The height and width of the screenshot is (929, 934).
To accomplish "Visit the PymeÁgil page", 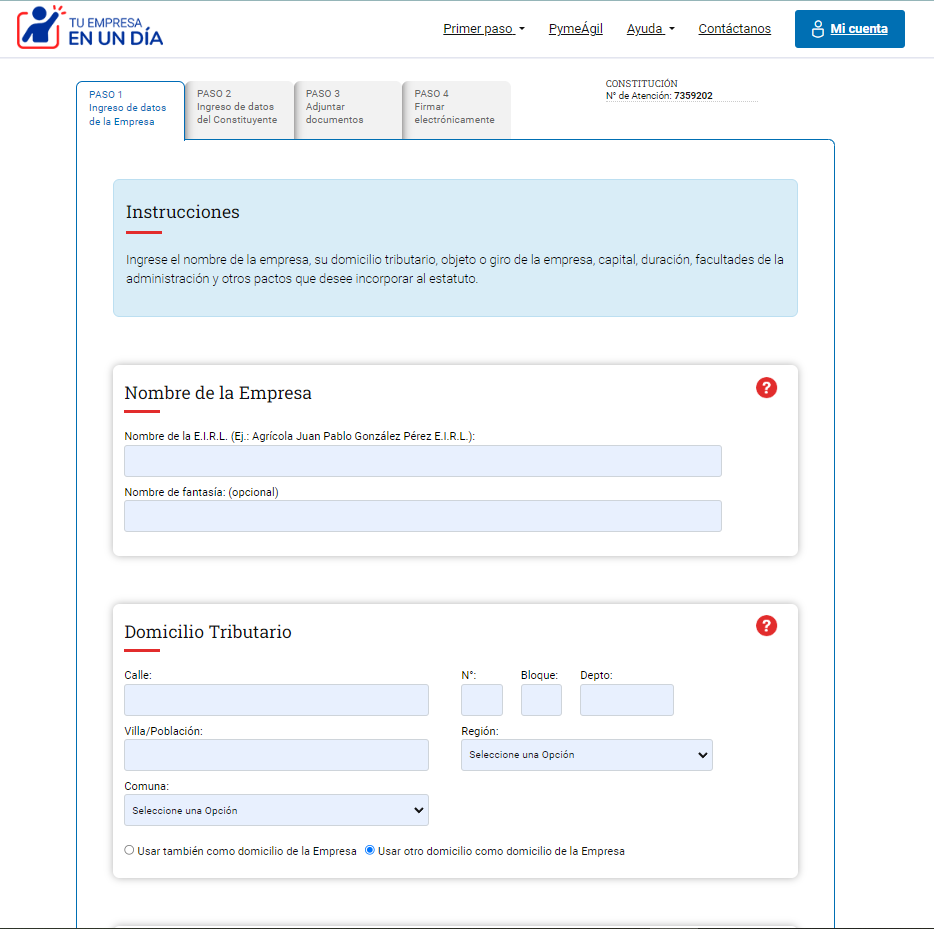I will tap(575, 28).
